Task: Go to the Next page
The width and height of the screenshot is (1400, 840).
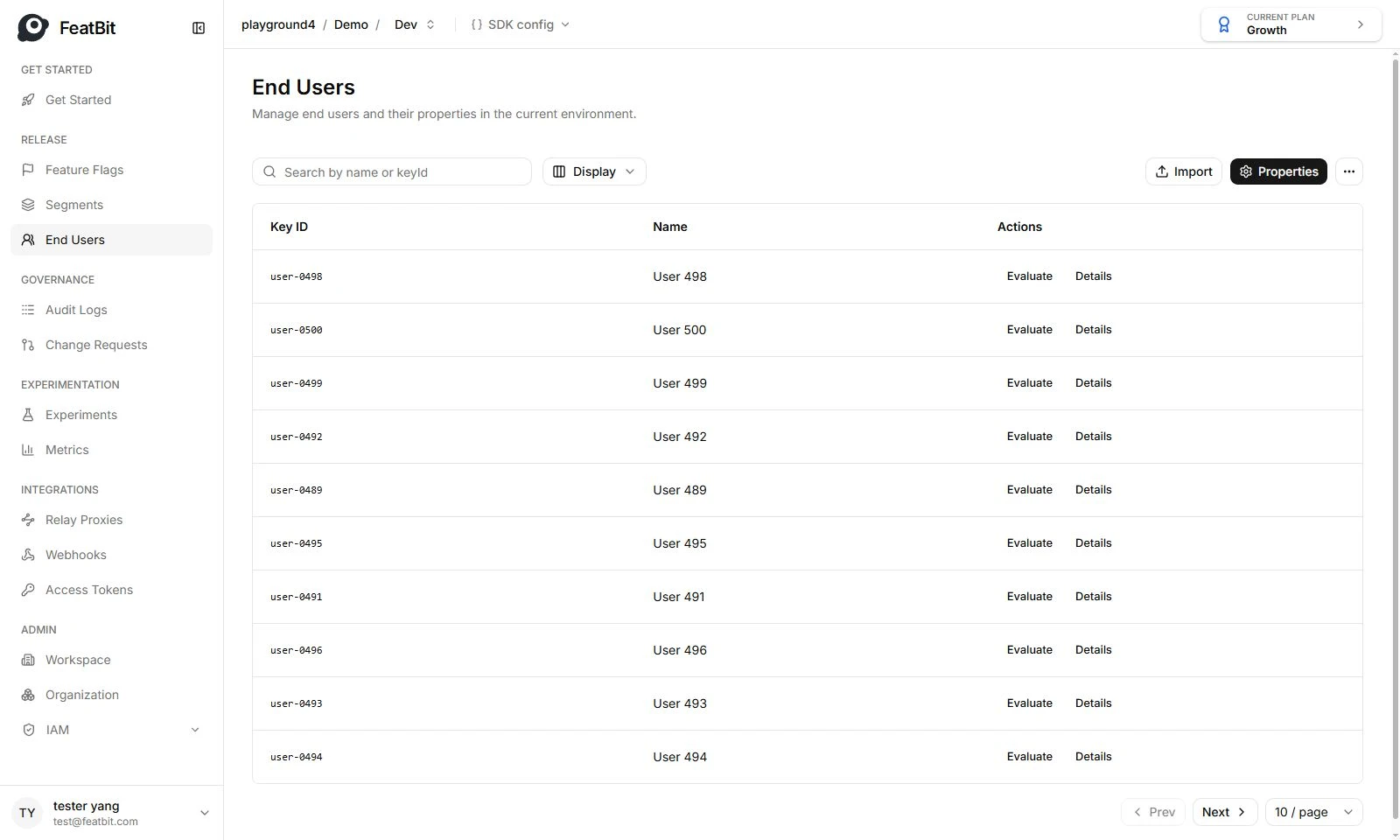Action: click(x=1225, y=812)
